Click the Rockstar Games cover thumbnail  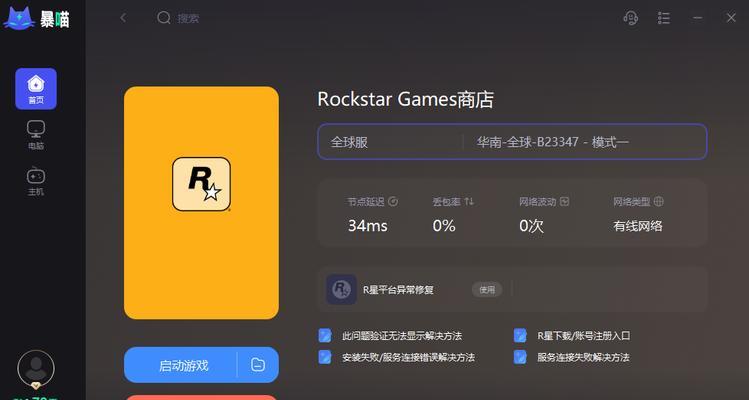coord(201,203)
